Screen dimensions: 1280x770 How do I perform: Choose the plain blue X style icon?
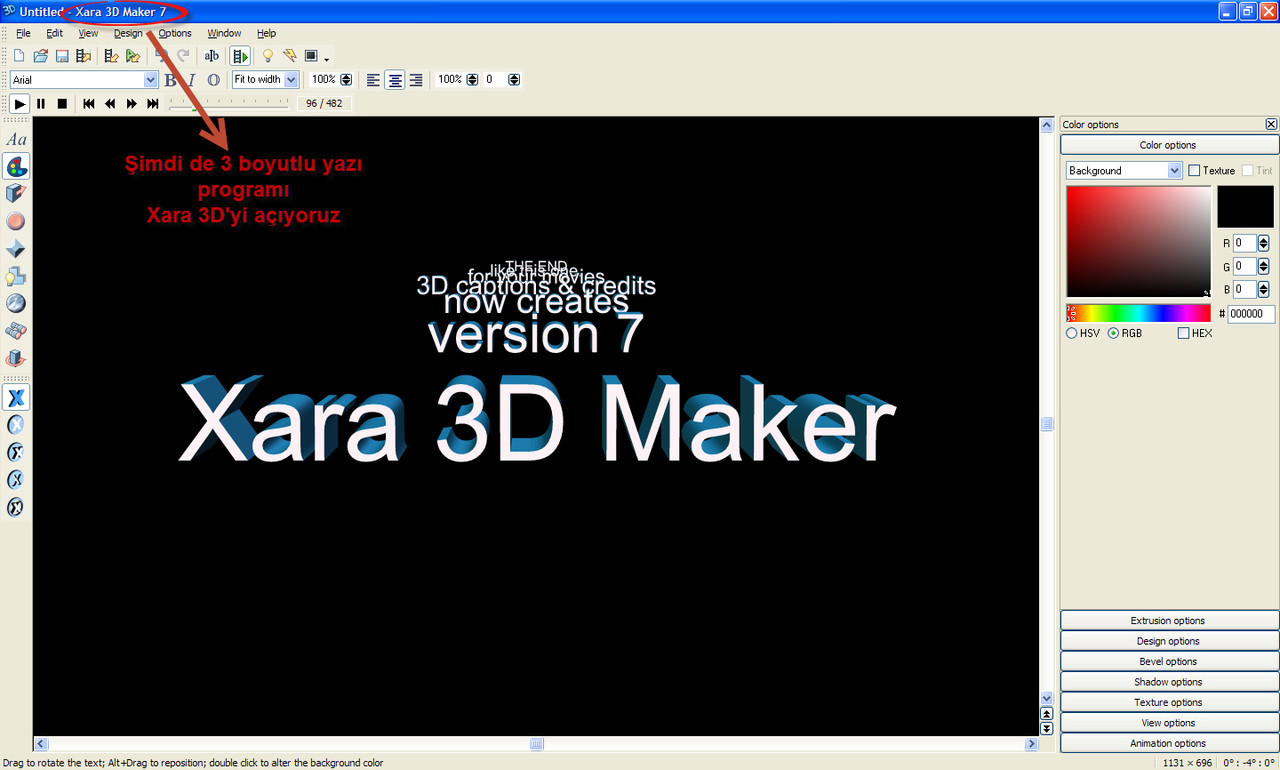pyautogui.click(x=16, y=398)
